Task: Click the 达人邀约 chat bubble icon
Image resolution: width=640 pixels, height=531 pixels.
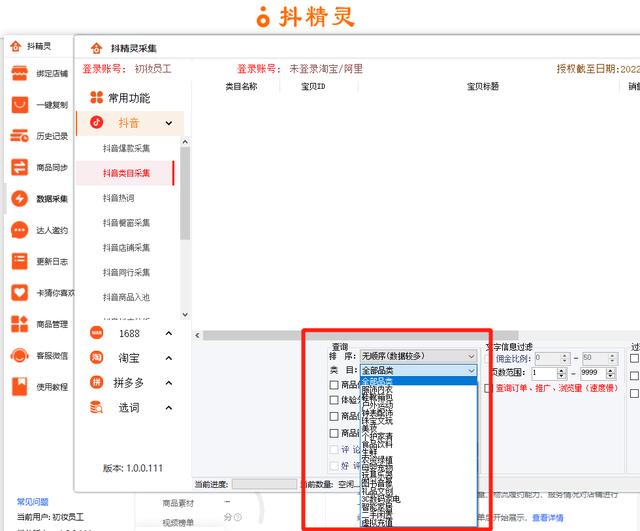Action: pyautogui.click(x=19, y=230)
